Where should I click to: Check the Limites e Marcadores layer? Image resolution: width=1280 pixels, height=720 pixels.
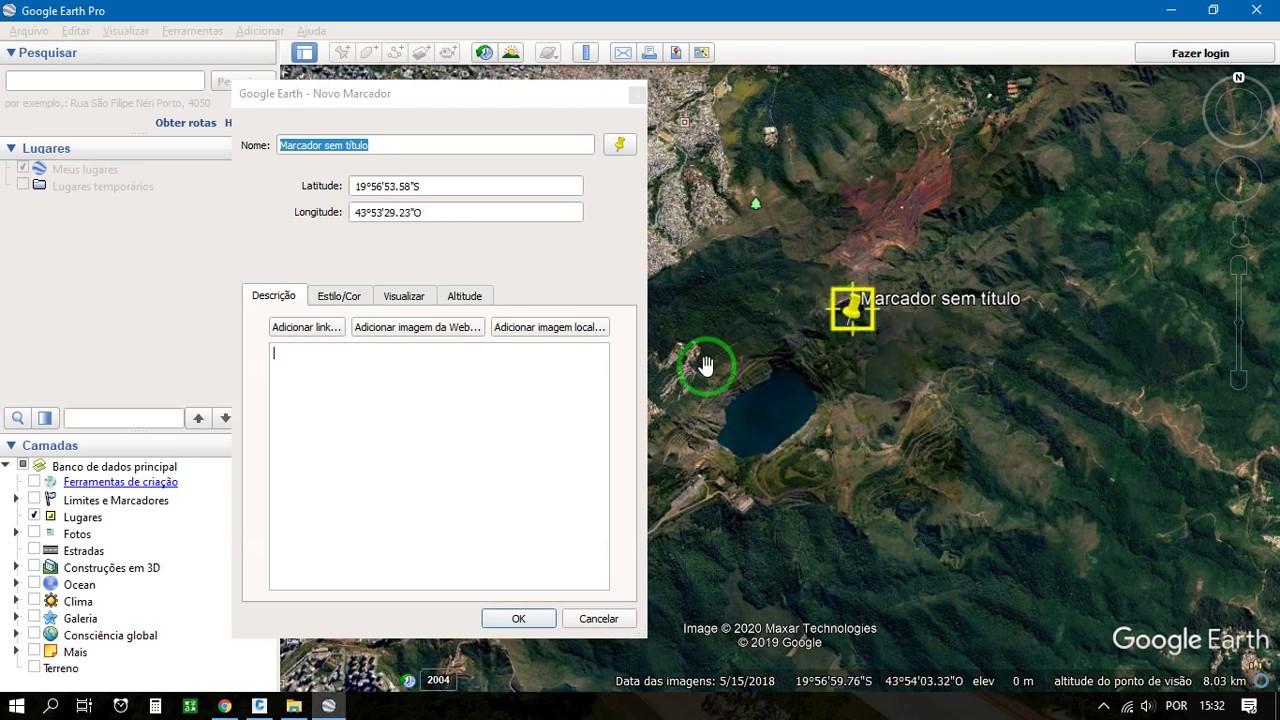34,499
